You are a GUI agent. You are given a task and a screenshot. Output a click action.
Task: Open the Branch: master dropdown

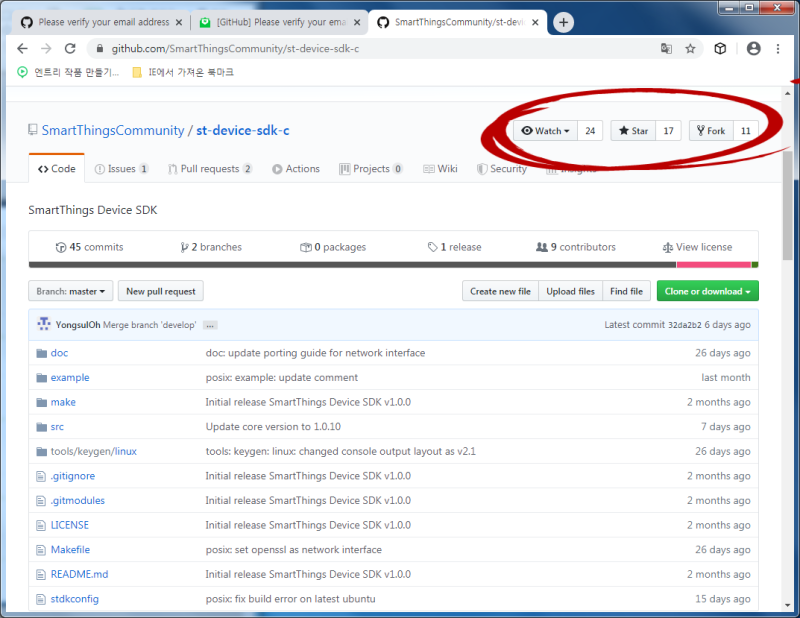70,291
